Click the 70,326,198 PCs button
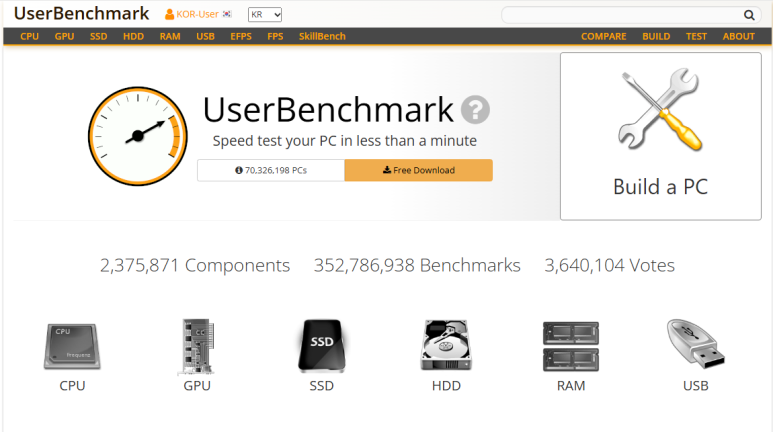773x432 pixels. pos(271,170)
